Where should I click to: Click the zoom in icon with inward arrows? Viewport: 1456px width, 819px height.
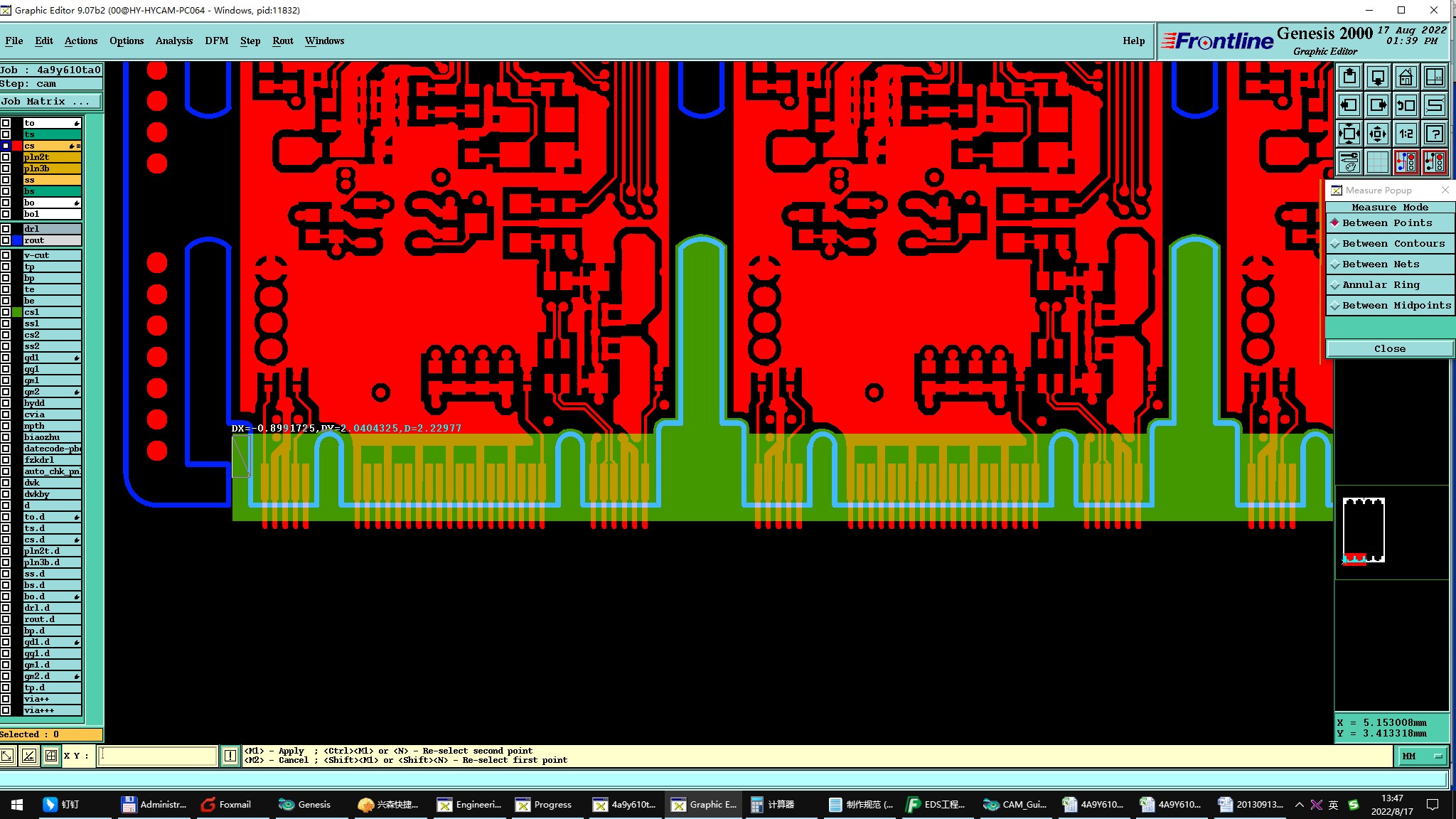pyautogui.click(x=1349, y=134)
